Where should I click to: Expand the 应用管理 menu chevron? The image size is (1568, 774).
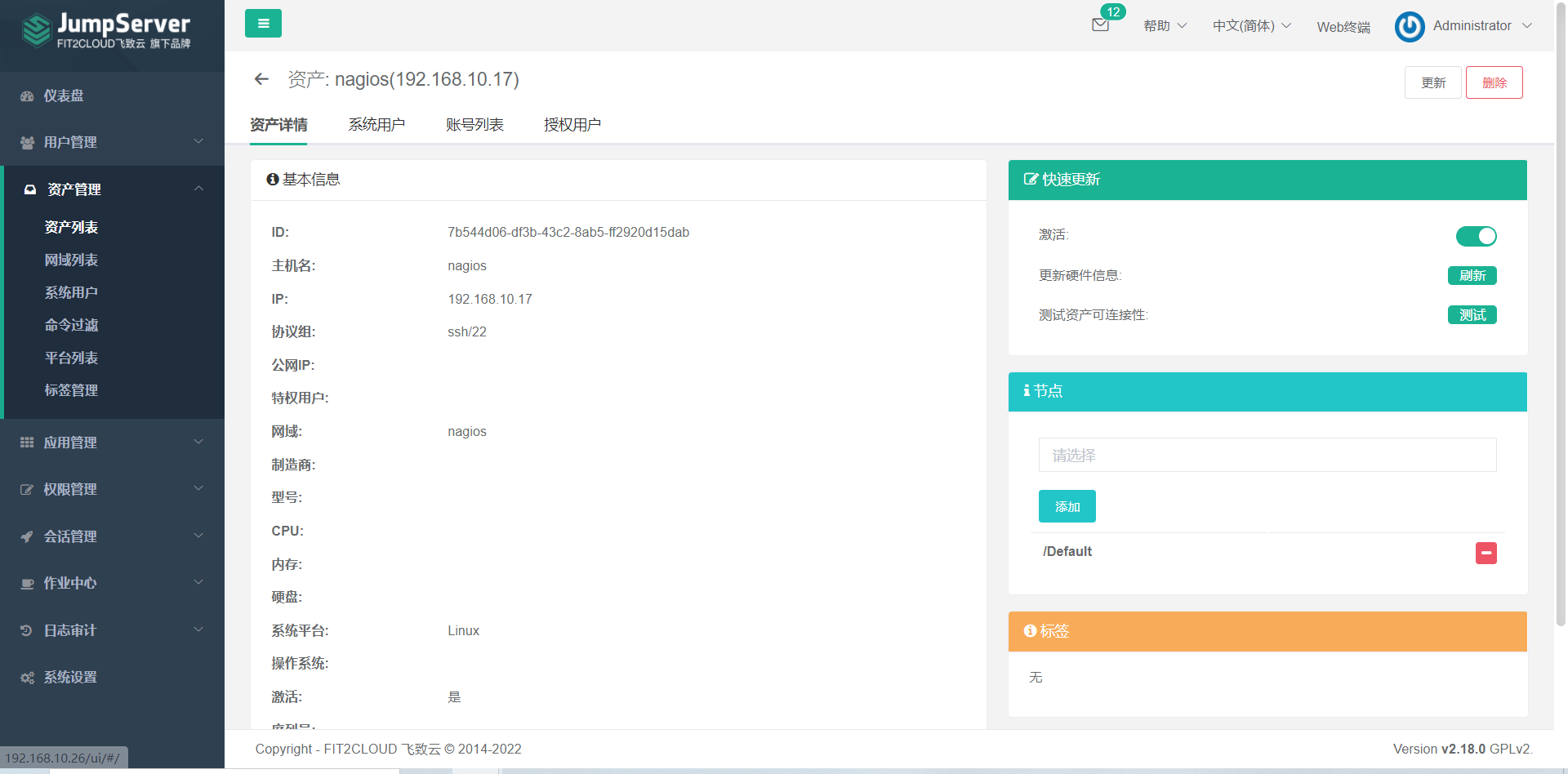pos(198,442)
